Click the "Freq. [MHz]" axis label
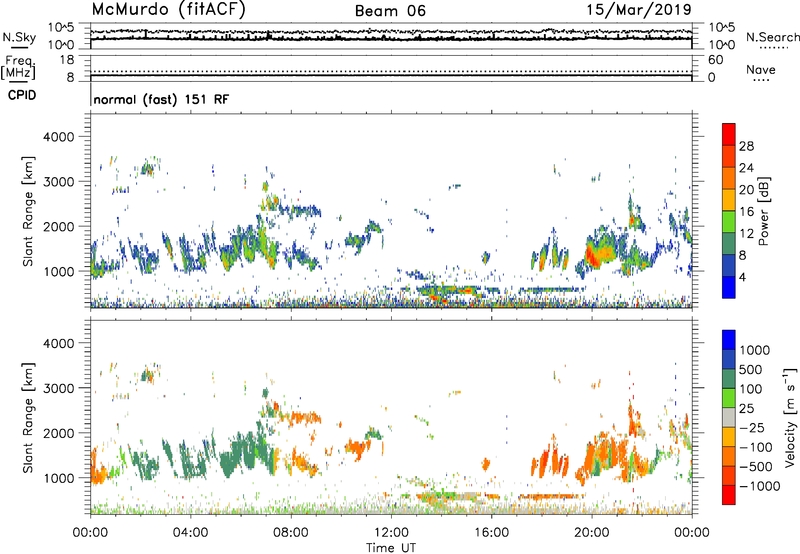This screenshot has height=554, width=800. click(19, 68)
